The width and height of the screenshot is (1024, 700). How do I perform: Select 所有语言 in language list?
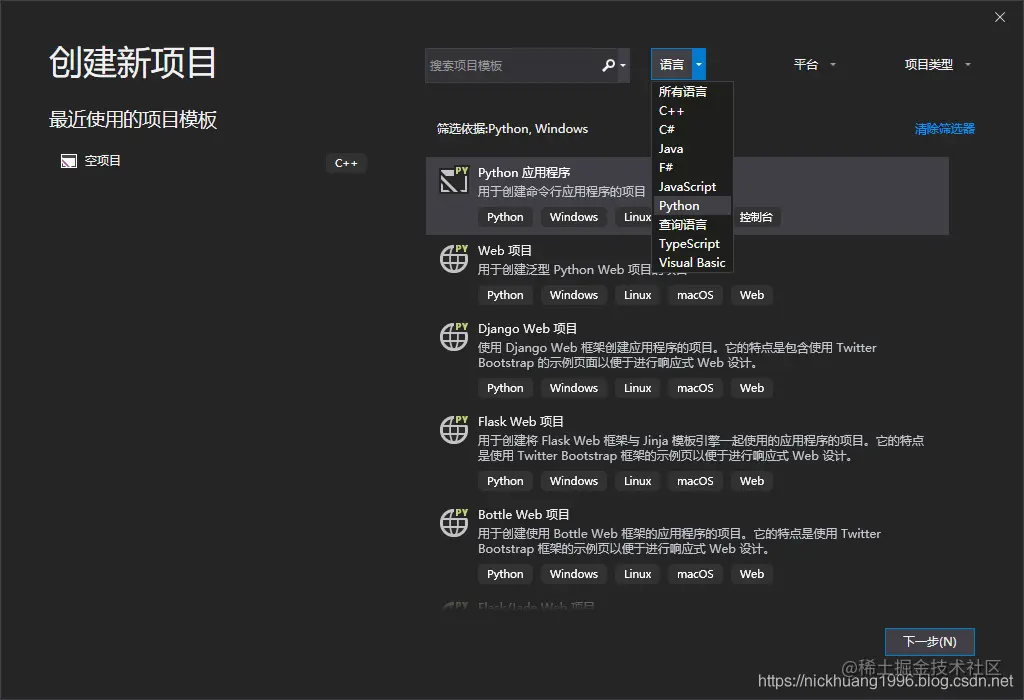pyautogui.click(x=692, y=91)
